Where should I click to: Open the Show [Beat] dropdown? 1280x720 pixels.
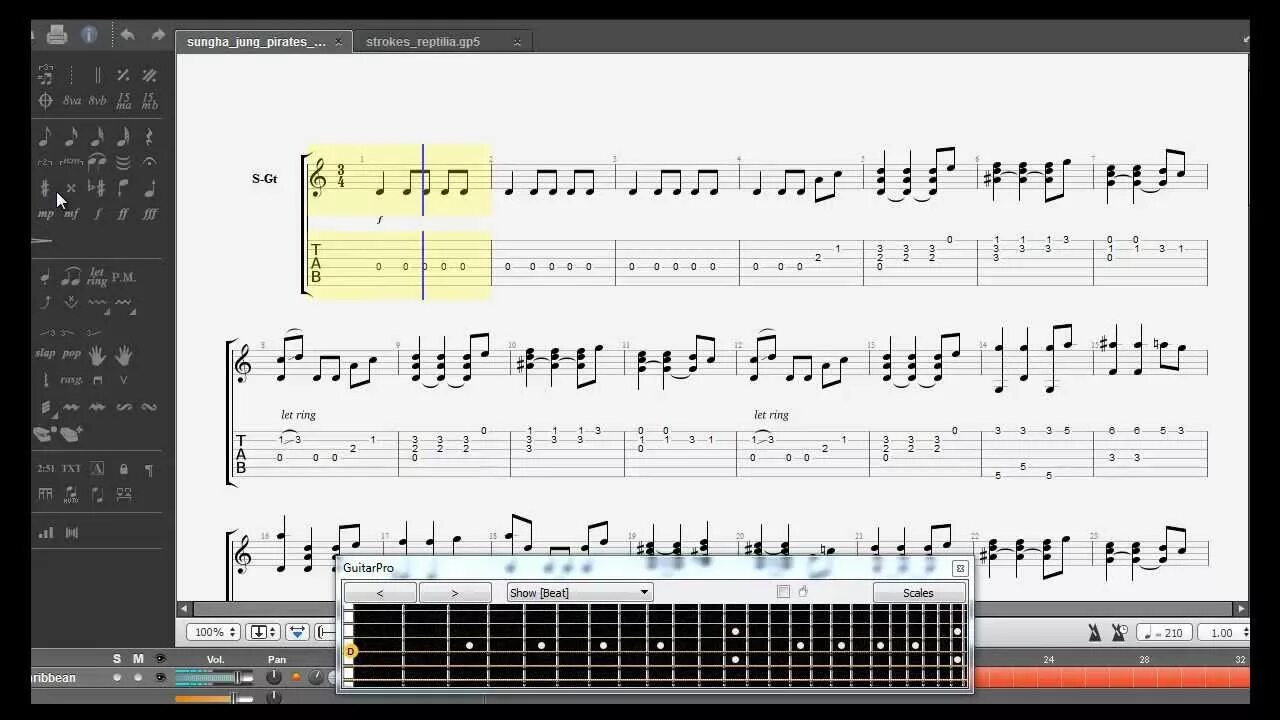pyautogui.click(x=580, y=592)
